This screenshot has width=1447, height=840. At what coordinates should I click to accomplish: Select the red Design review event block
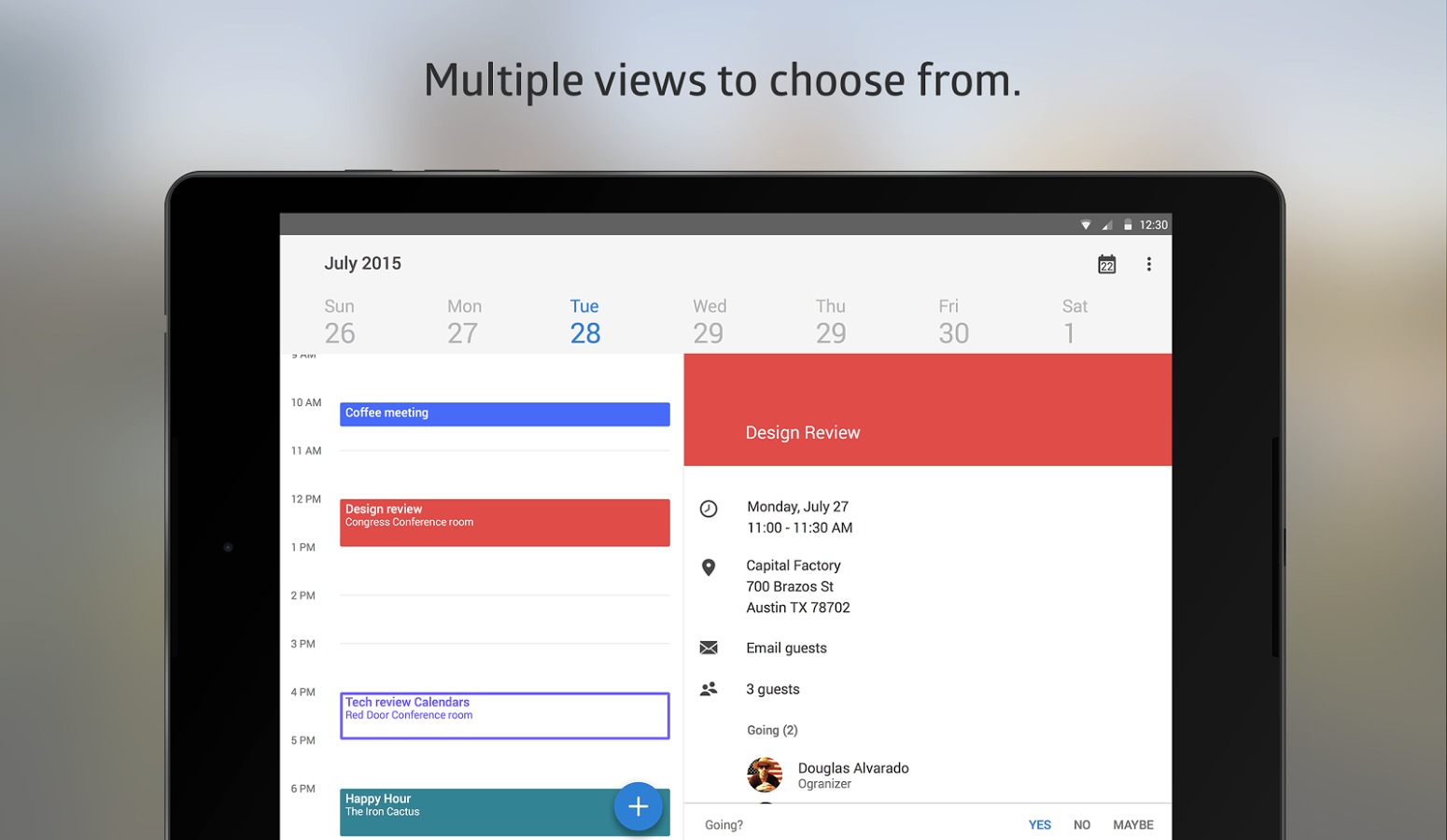pos(504,523)
